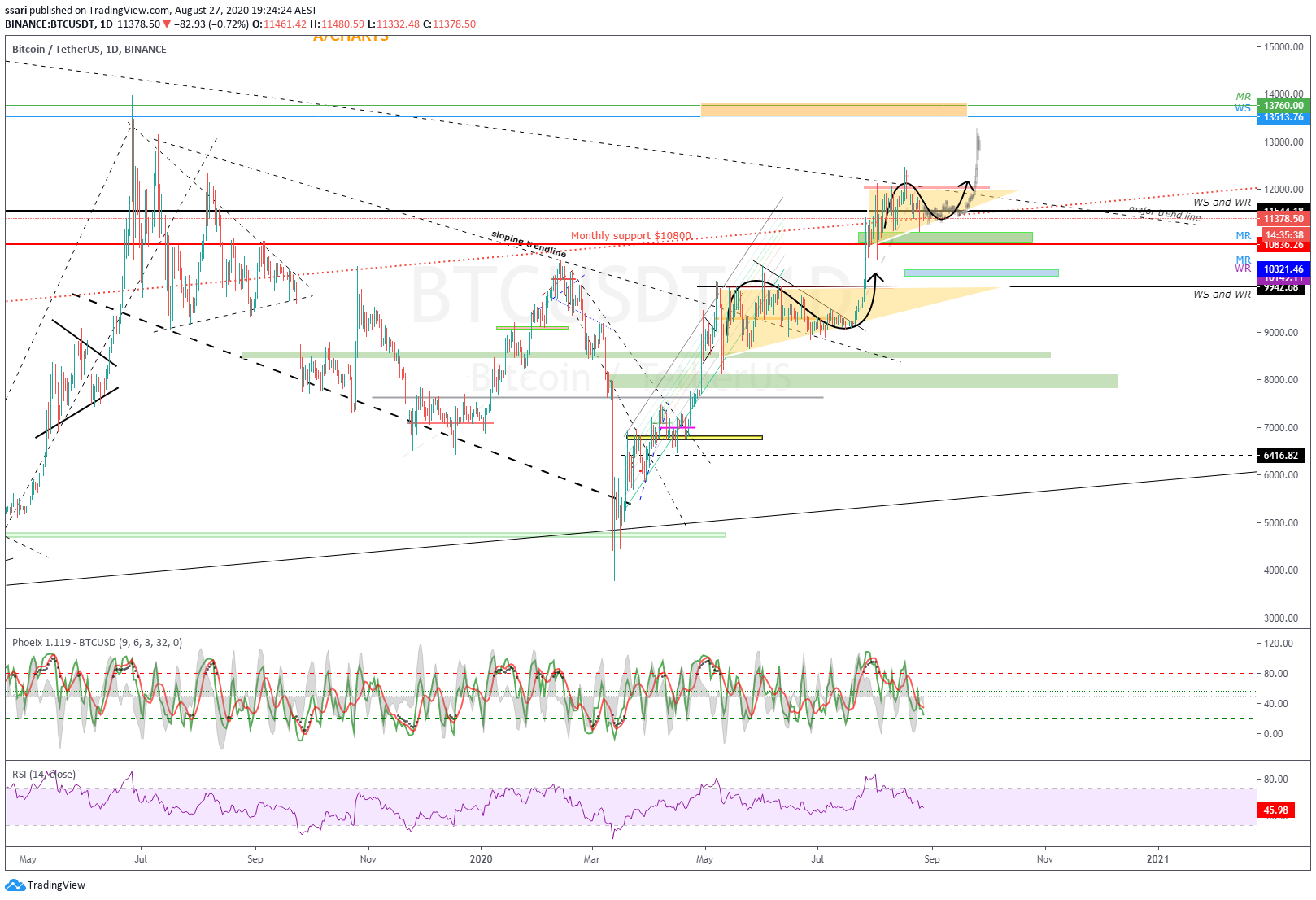The image size is (1316, 900).
Task: Click the green 13760.00 price label
Action: click(1283, 106)
